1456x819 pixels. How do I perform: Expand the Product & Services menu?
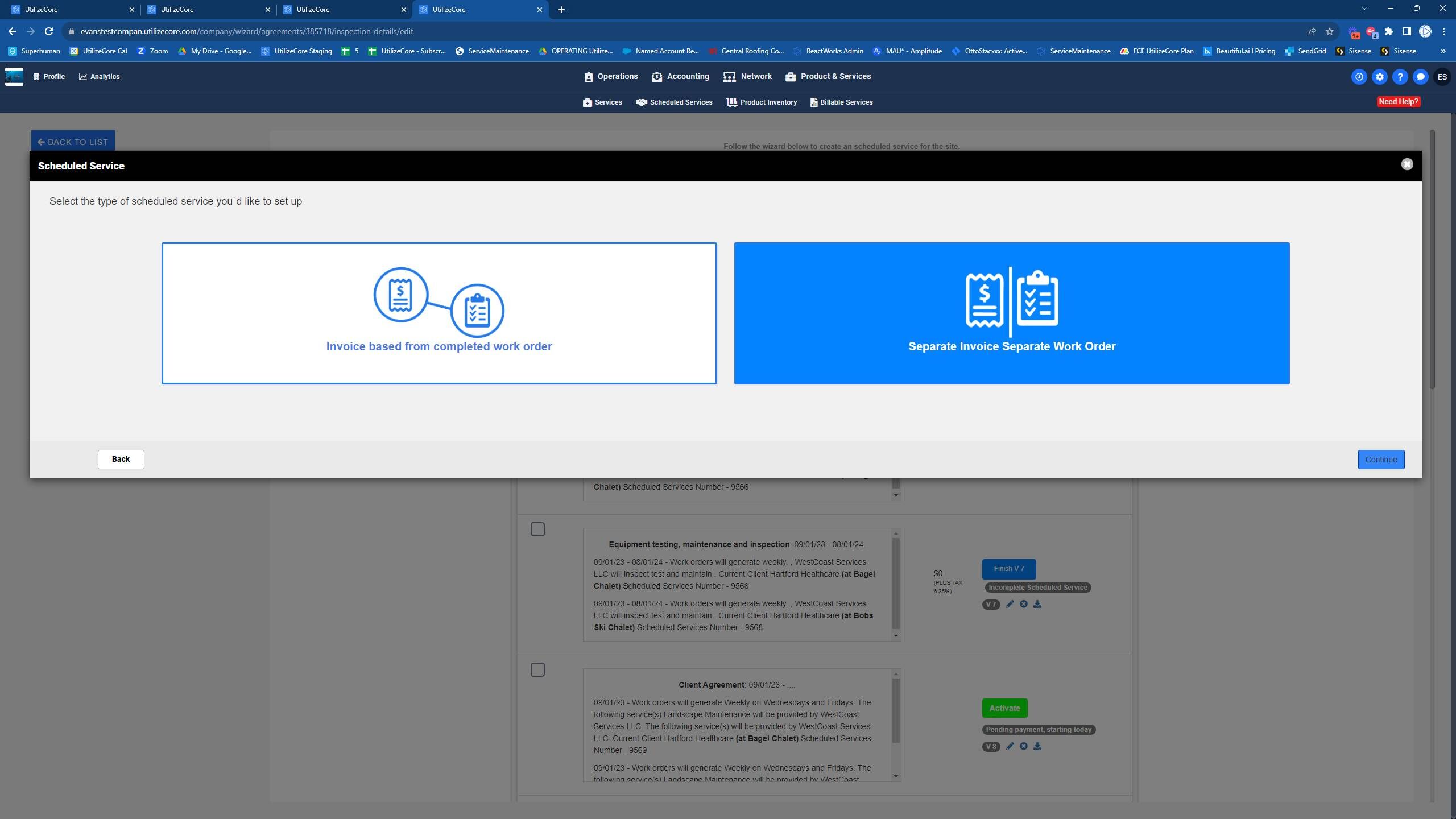click(x=828, y=77)
